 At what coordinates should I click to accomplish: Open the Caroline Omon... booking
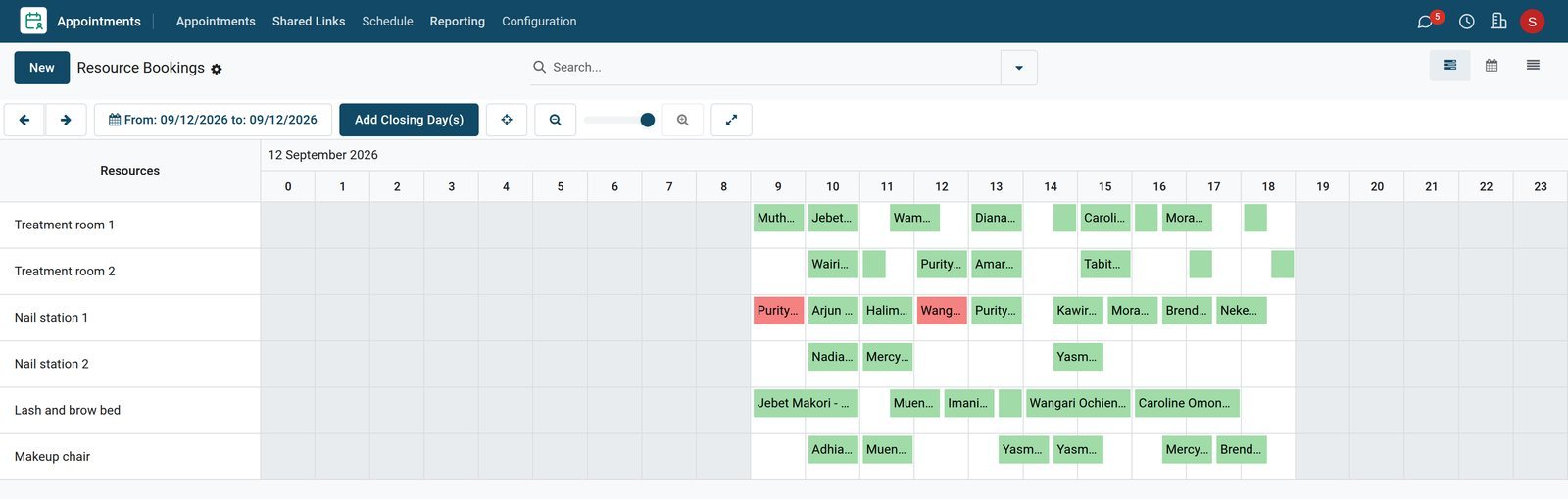[x=1187, y=403]
